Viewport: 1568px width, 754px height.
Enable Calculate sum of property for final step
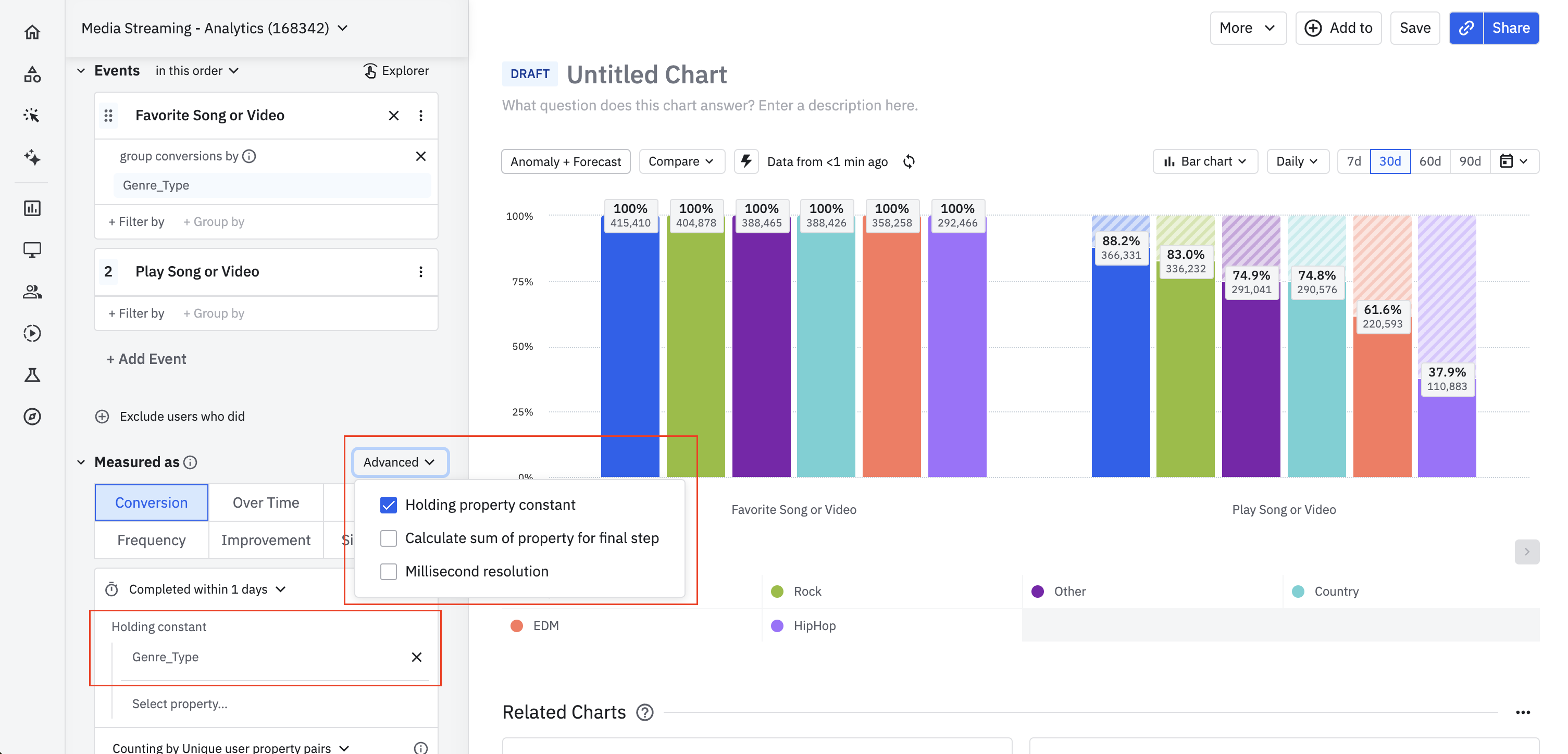click(388, 538)
